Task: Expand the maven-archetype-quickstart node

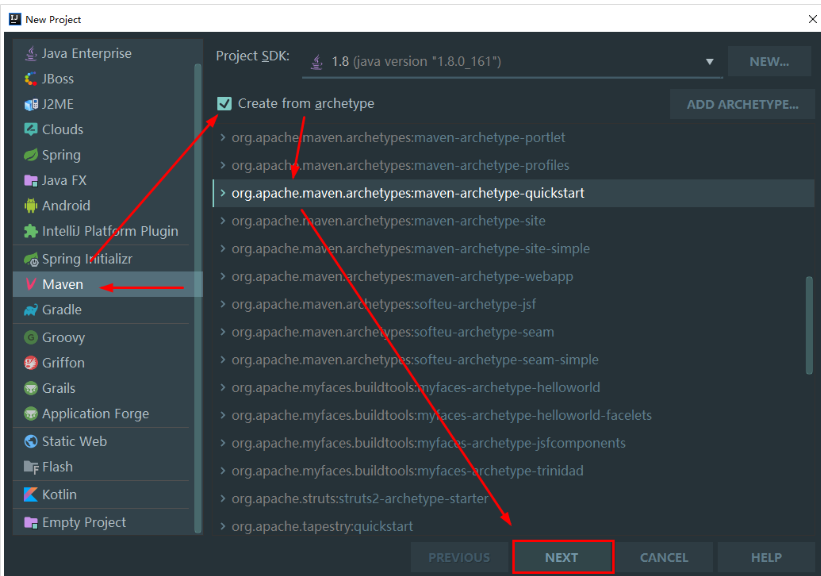Action: click(223, 193)
